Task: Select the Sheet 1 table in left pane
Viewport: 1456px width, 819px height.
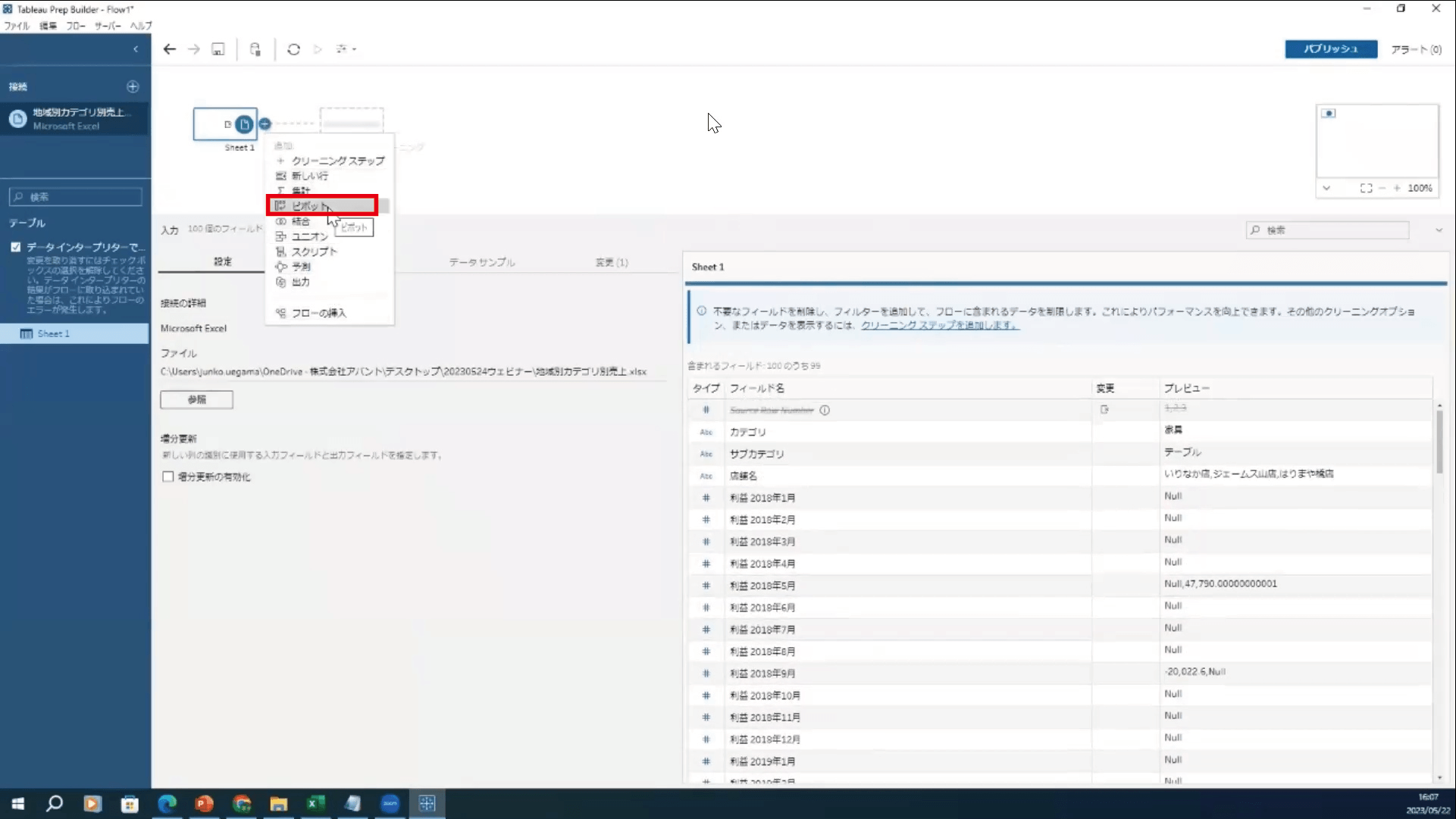Action: [74, 333]
